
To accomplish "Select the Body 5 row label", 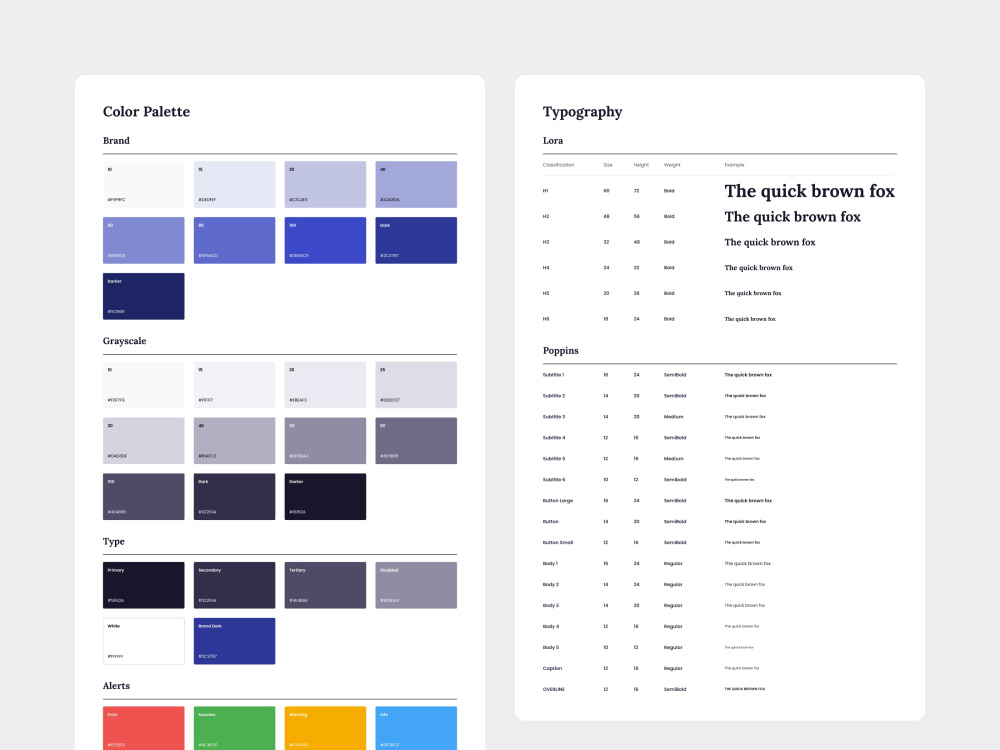I will pos(550,647).
